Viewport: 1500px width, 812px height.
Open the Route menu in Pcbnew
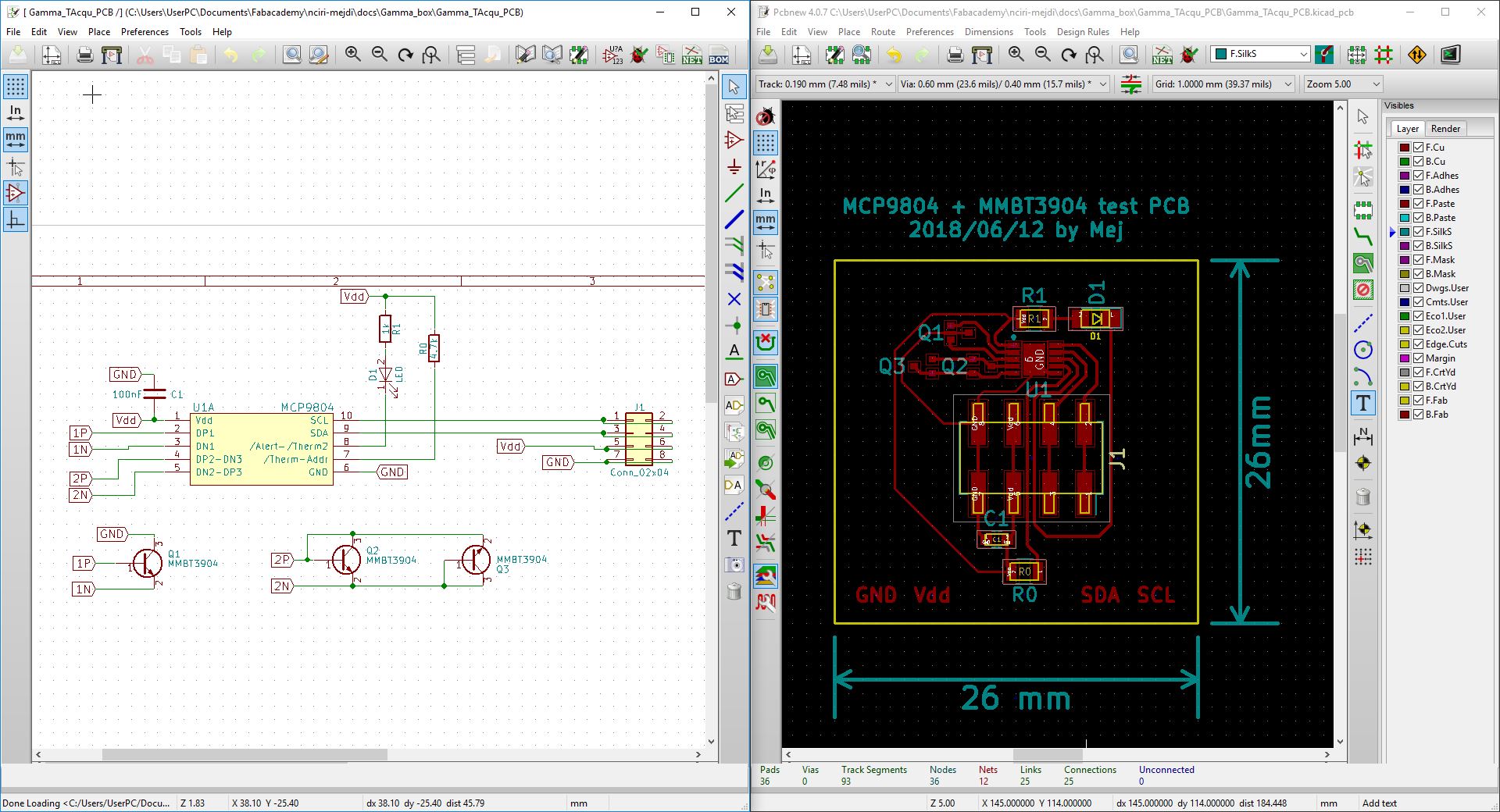pos(883,32)
